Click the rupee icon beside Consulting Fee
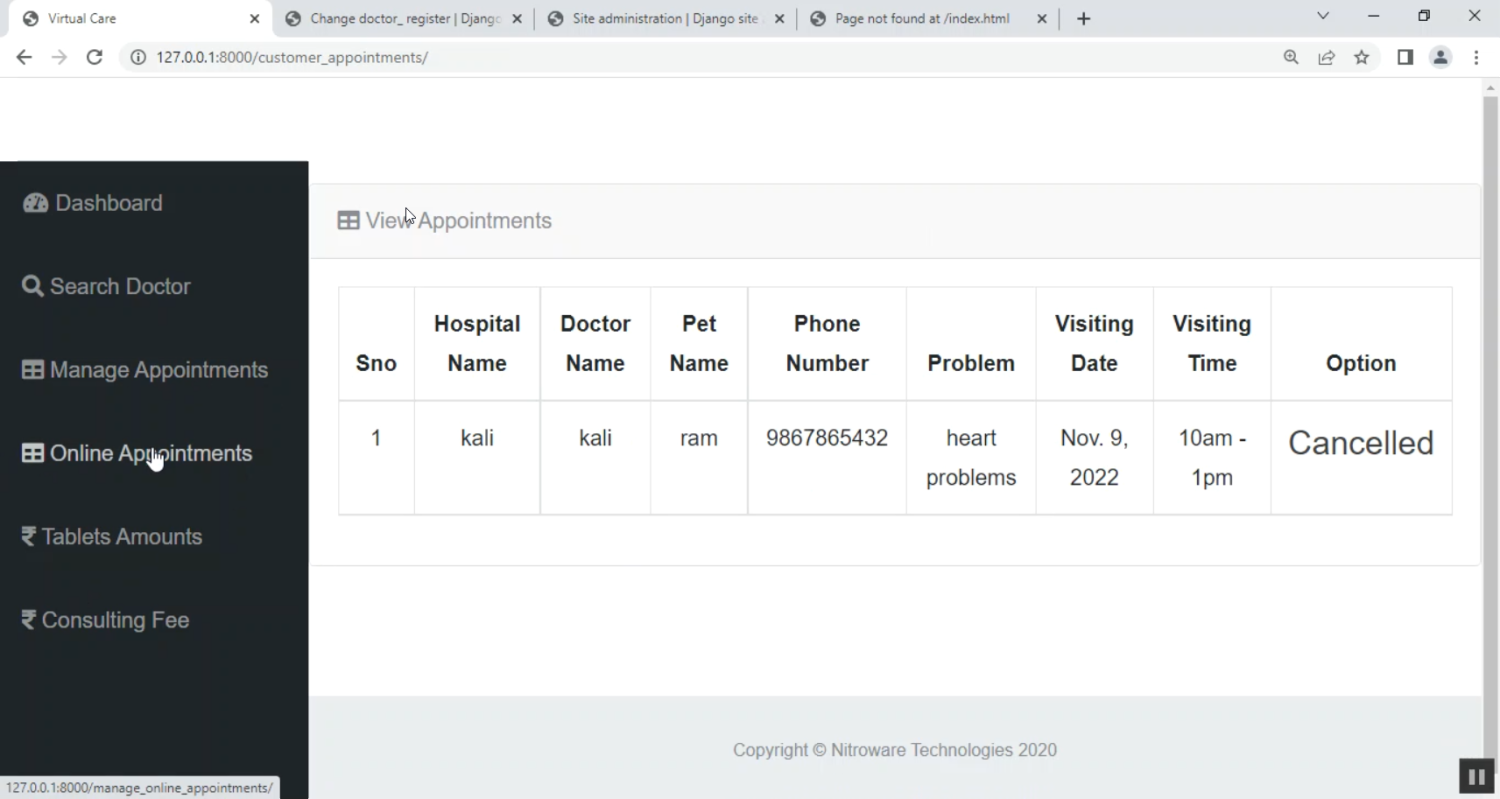Viewport: 1500px width, 799px height. click(29, 620)
